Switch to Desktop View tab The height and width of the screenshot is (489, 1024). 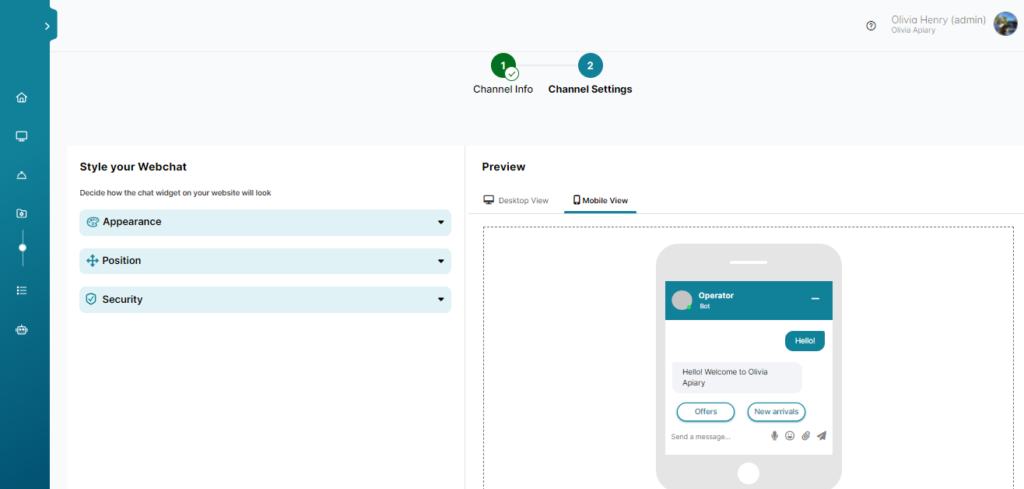(516, 200)
